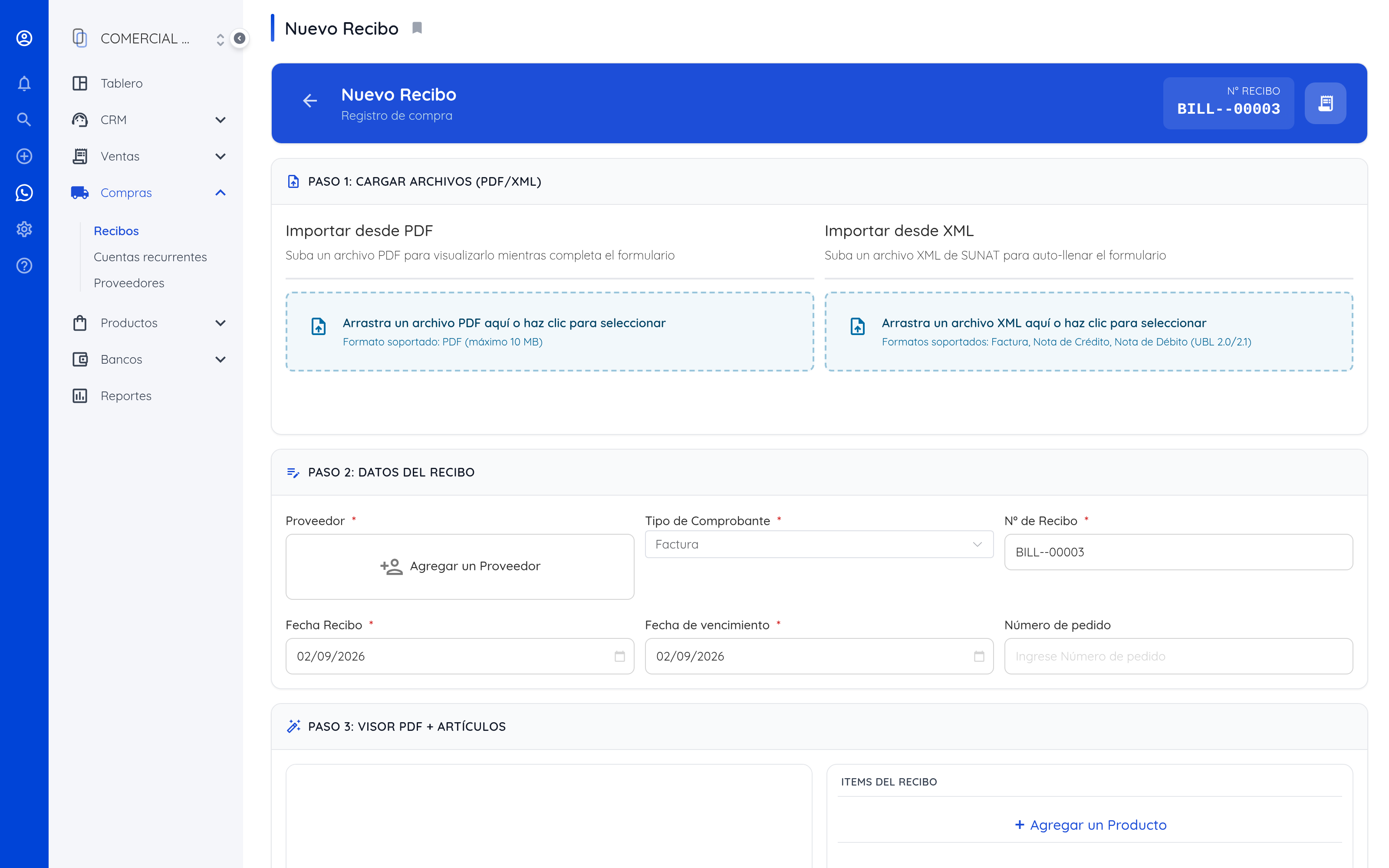Click the Productos bag icon
The height and width of the screenshot is (868, 1389).
80,322
